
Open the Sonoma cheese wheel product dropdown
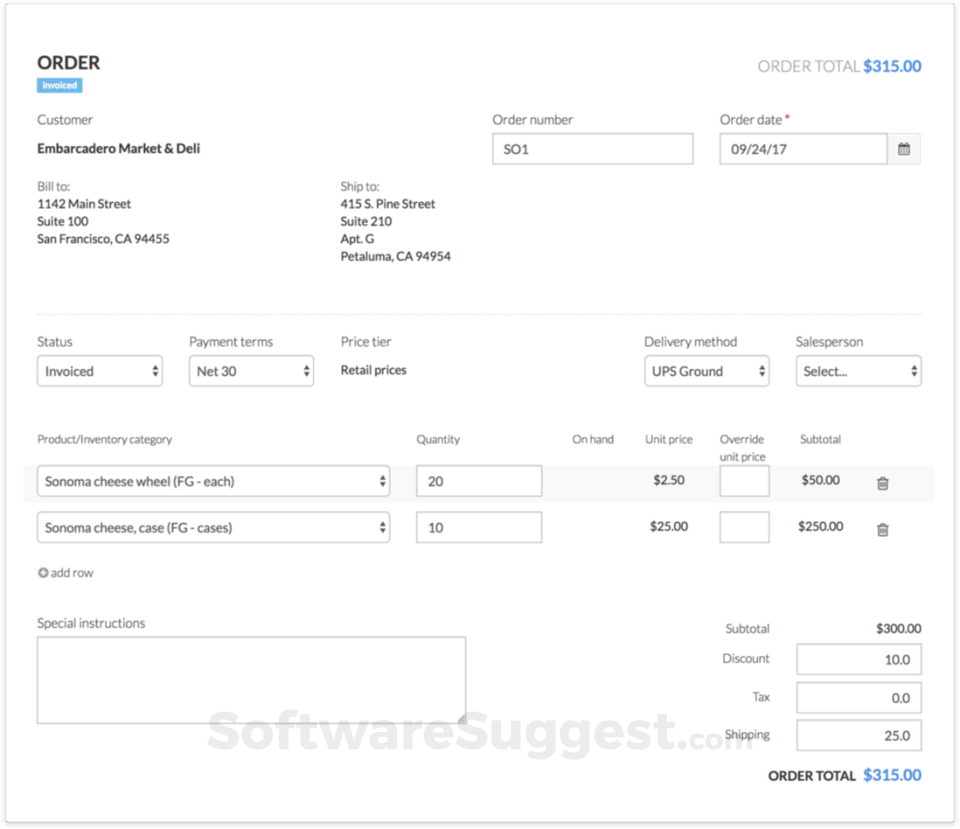(213, 481)
